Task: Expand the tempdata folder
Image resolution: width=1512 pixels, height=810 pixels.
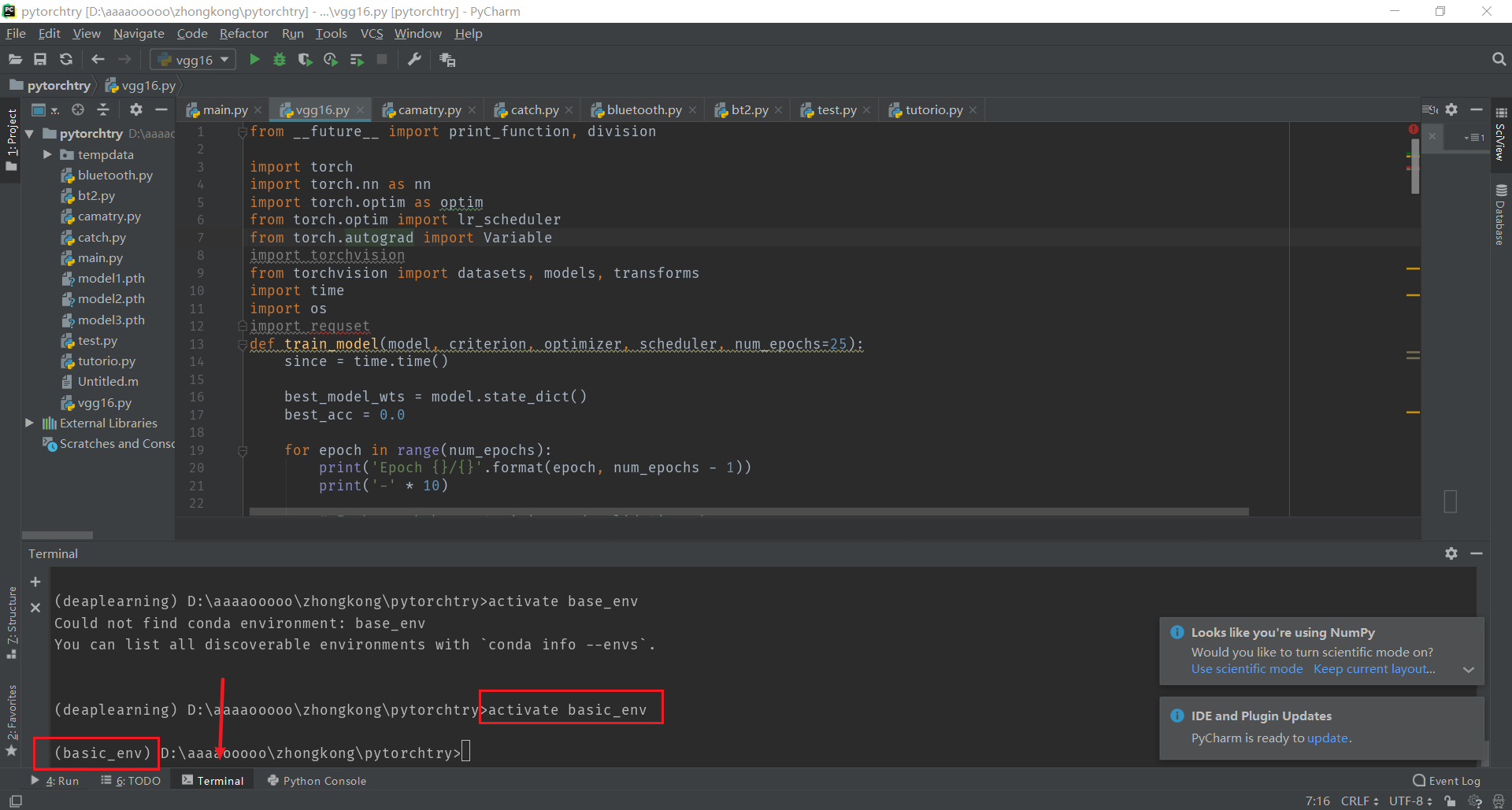Action: pyautogui.click(x=47, y=154)
